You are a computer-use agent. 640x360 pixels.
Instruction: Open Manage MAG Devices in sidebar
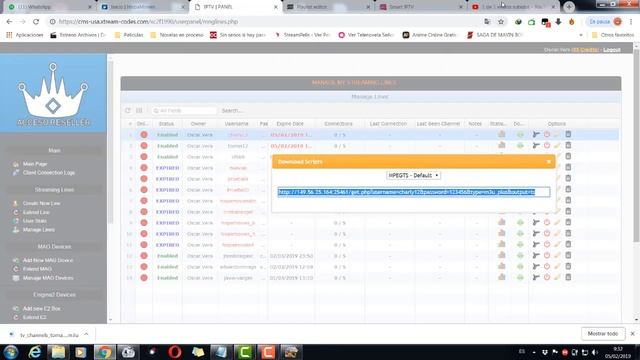point(48,278)
